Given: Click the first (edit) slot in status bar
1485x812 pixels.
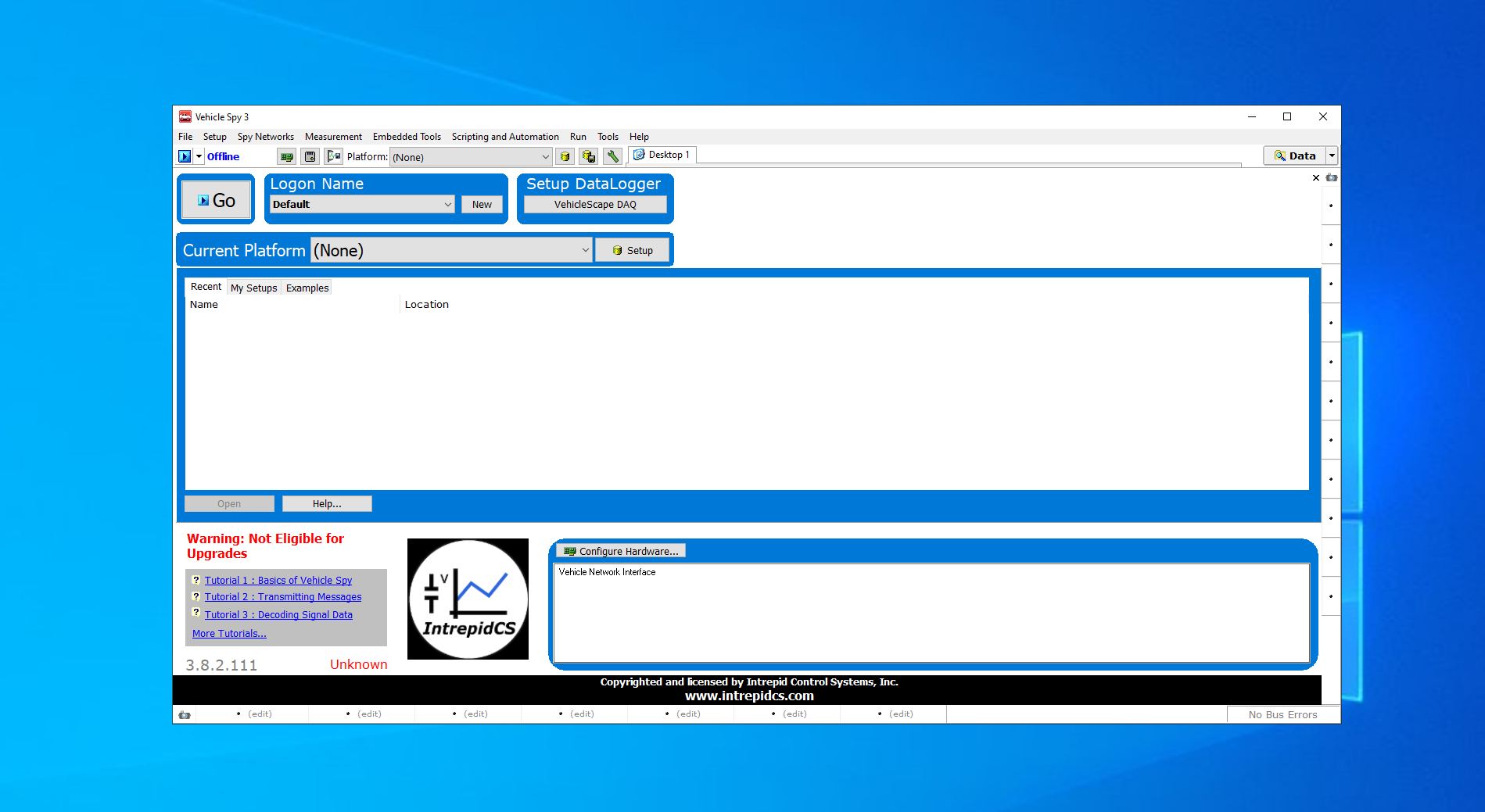Looking at the screenshot, I should [259, 714].
